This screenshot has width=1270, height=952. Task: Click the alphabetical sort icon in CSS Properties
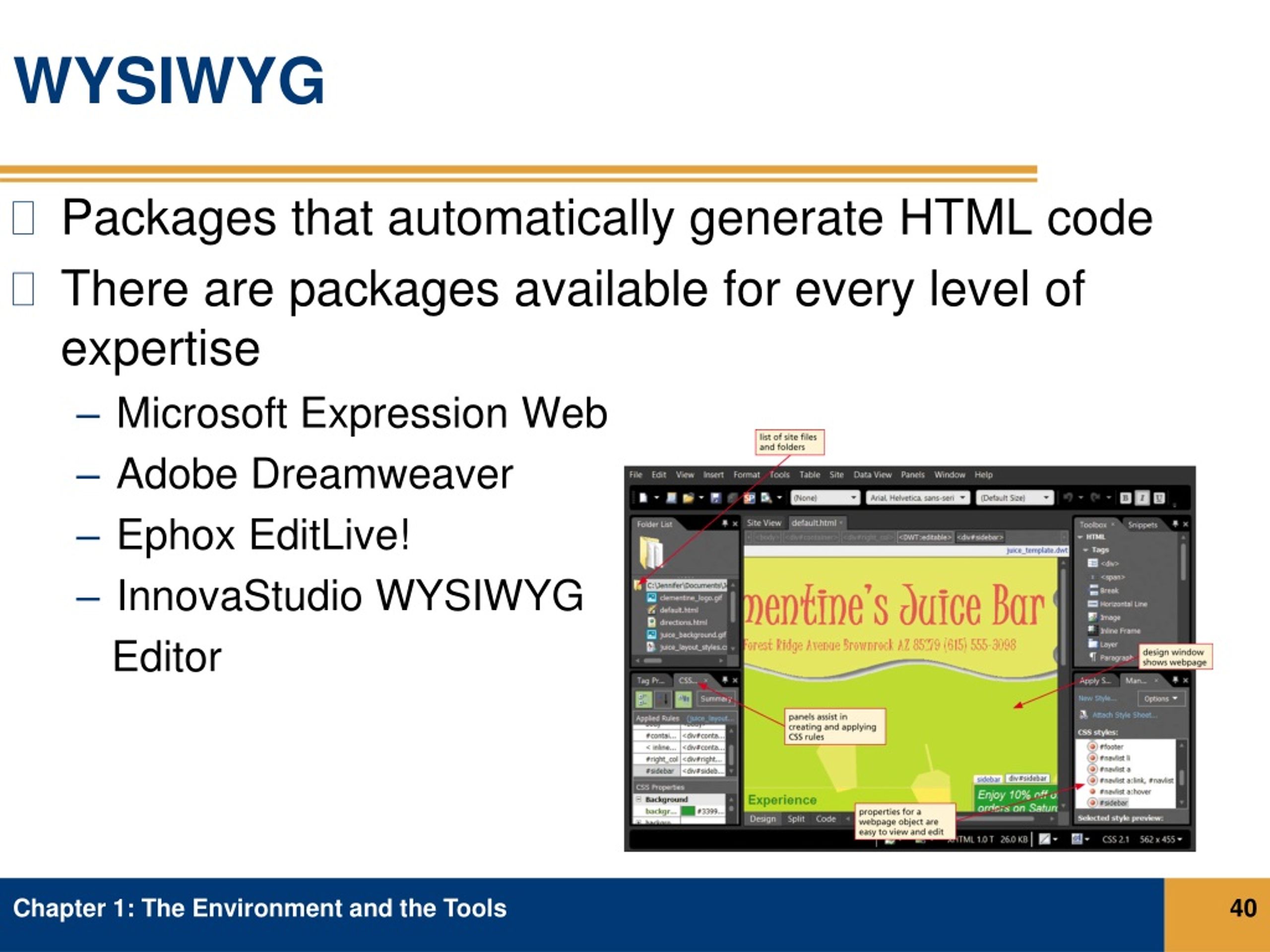[x=664, y=699]
